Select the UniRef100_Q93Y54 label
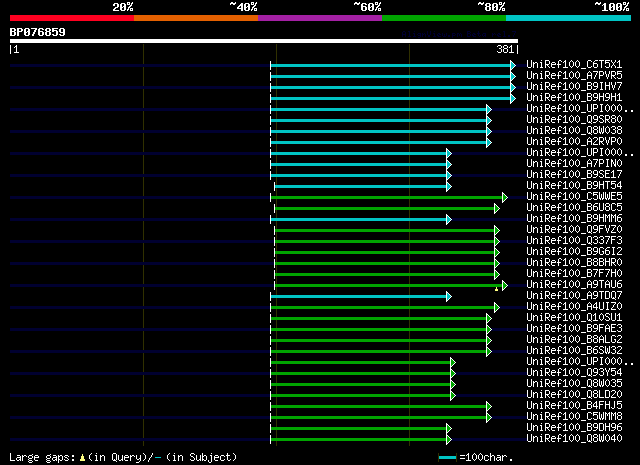Viewport: 640px width, 465px height. point(574,373)
